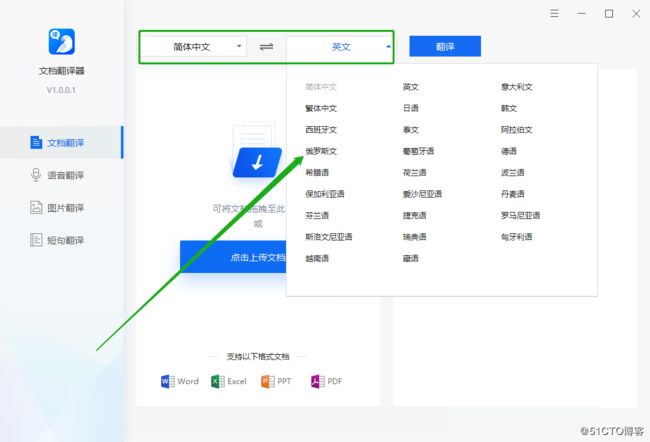
Task: Click the Excel format icon
Action: (218, 381)
